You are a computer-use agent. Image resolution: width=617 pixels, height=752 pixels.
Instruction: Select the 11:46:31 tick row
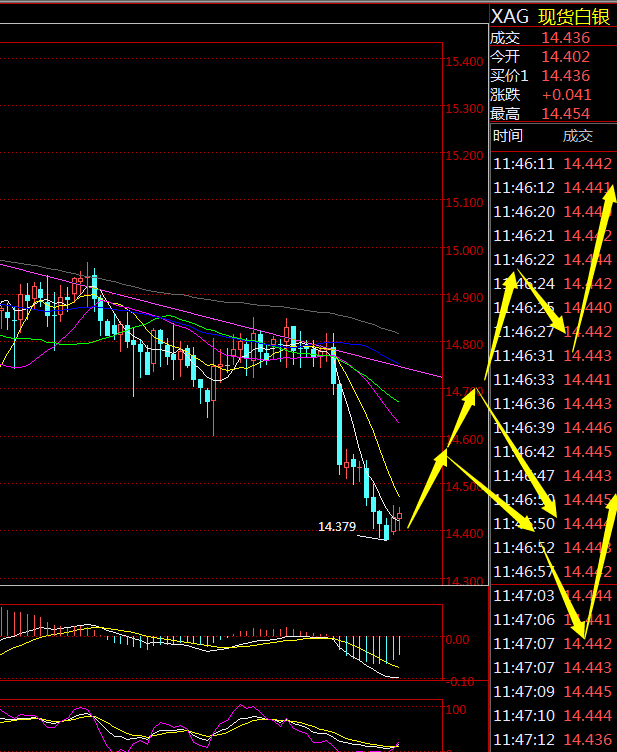[553, 355]
